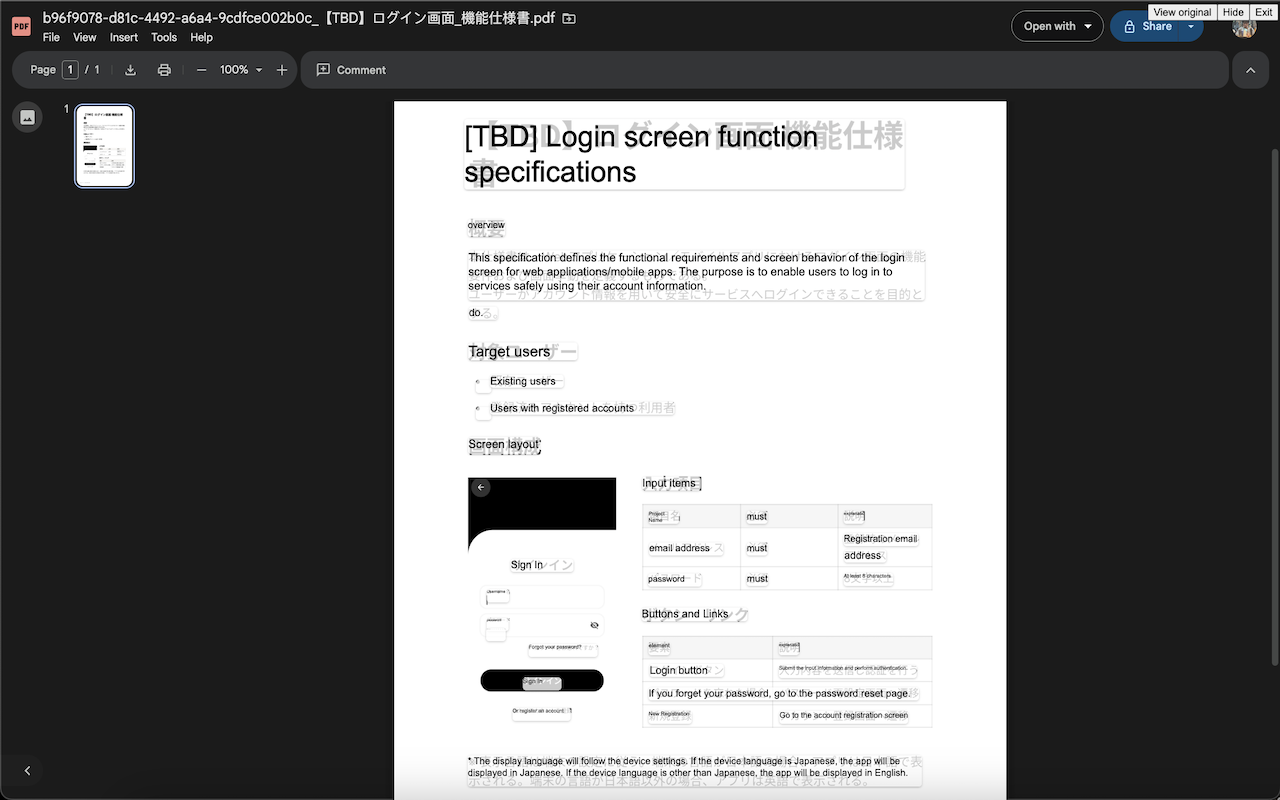Screen dimensions: 1280x800
Task: Expand the arrow beside the Share button
Action: [1191, 26]
